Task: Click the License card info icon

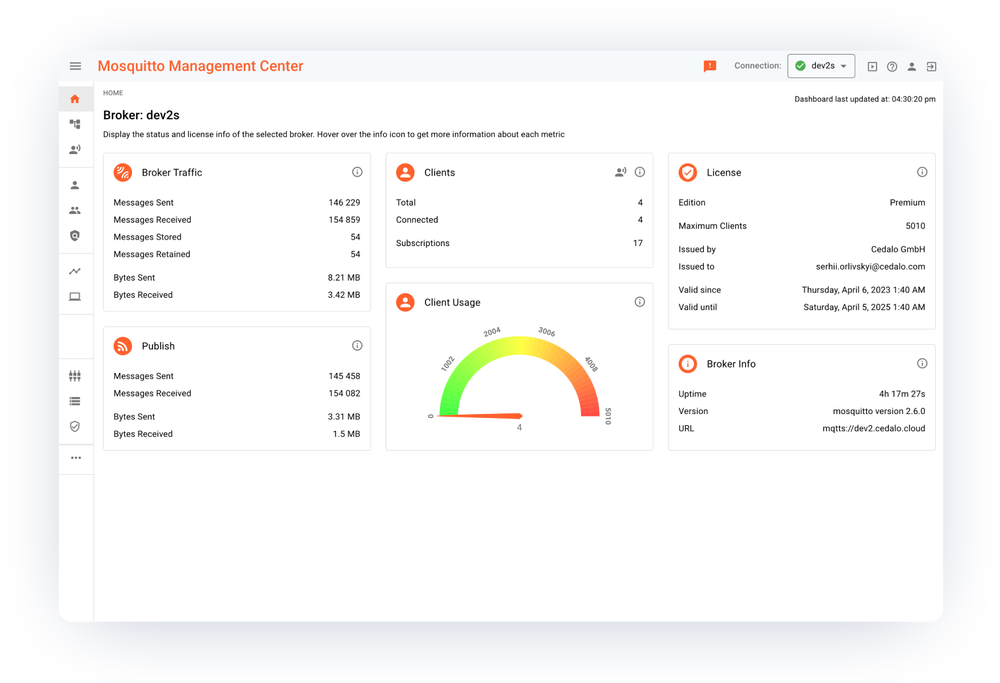Action: tap(922, 172)
